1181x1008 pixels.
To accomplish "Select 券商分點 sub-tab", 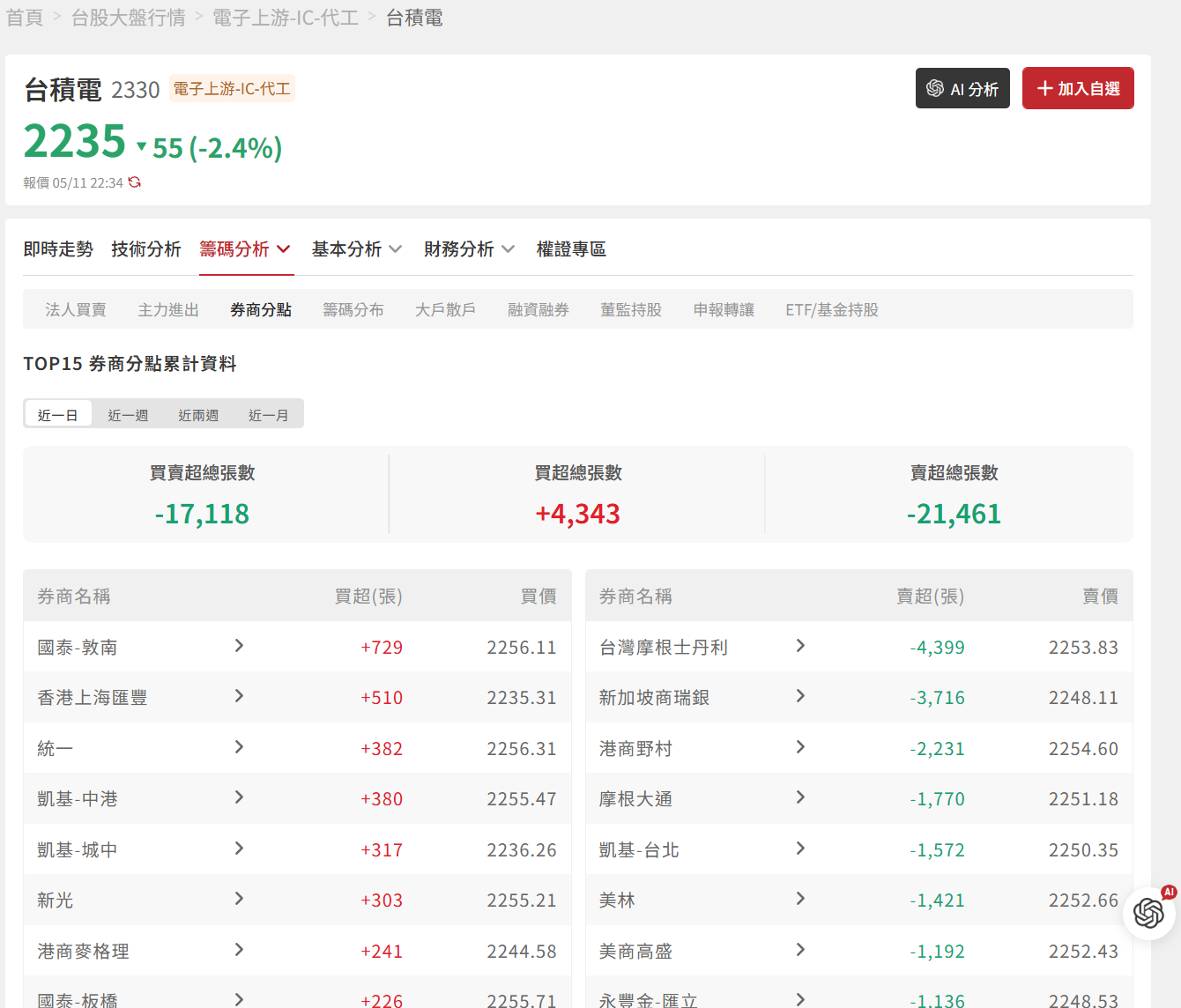I will pos(261,310).
